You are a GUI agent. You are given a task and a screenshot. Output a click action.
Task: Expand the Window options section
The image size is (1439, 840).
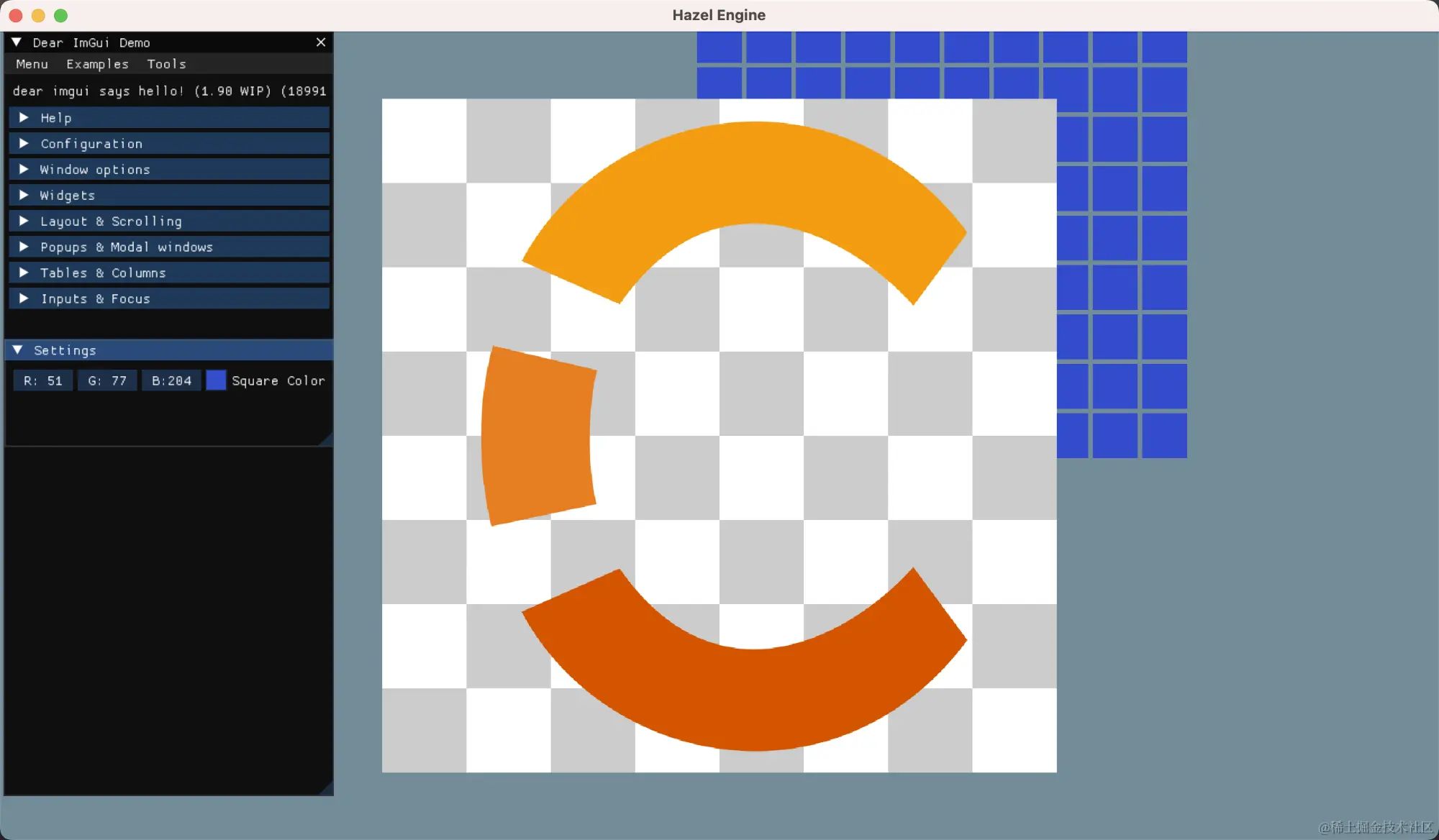pos(169,170)
